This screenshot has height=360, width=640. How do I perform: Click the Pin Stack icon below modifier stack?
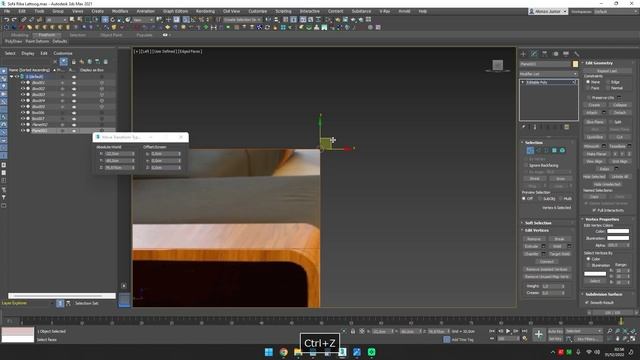(x=524, y=127)
